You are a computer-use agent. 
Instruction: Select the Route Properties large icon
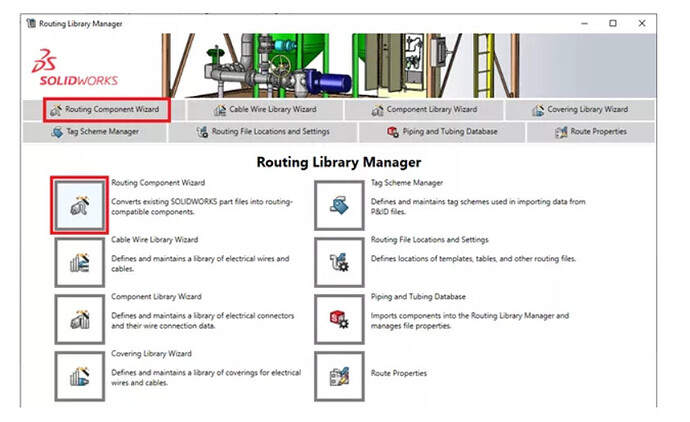(x=339, y=376)
